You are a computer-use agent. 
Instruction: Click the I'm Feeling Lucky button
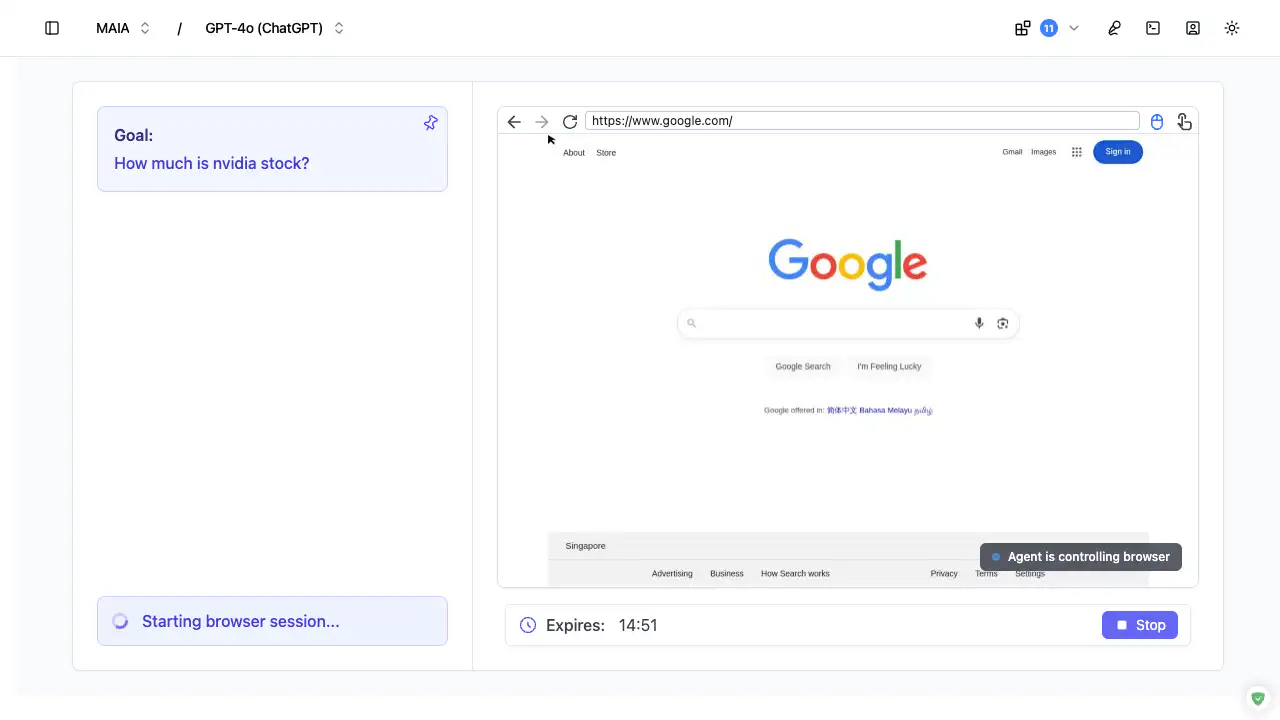tap(889, 366)
